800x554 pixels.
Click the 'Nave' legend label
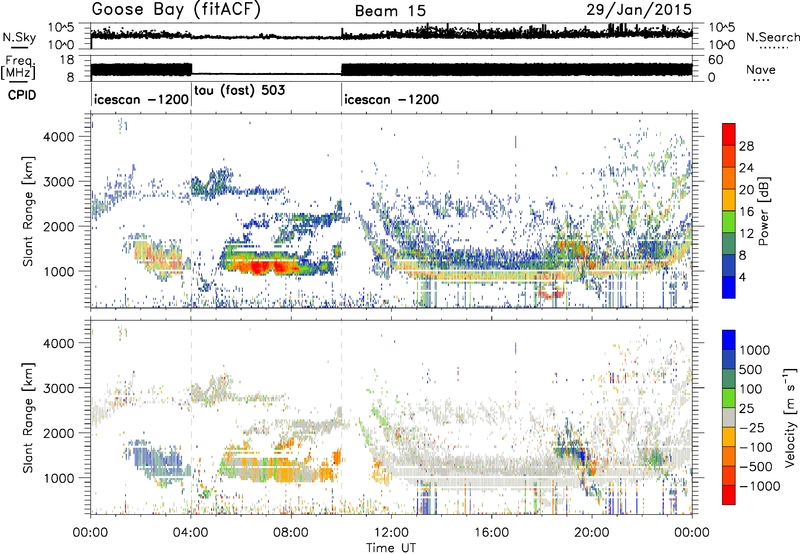coord(761,69)
